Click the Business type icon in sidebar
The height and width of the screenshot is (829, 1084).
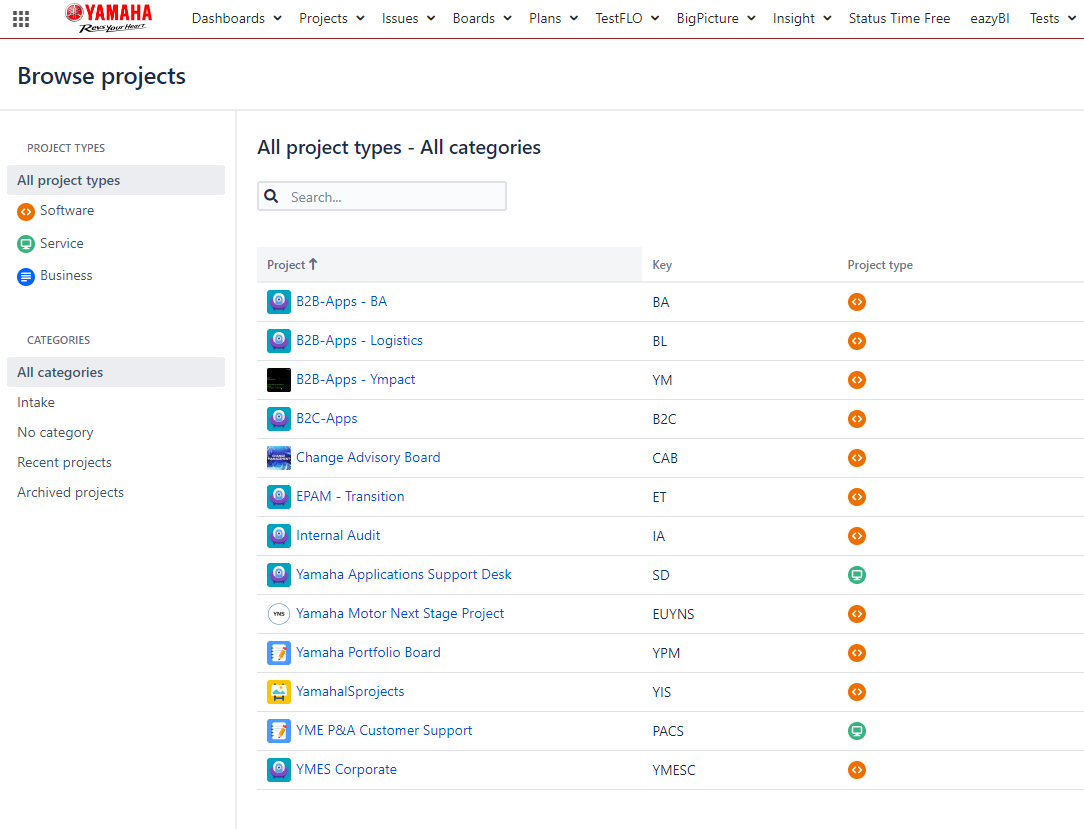(x=26, y=277)
